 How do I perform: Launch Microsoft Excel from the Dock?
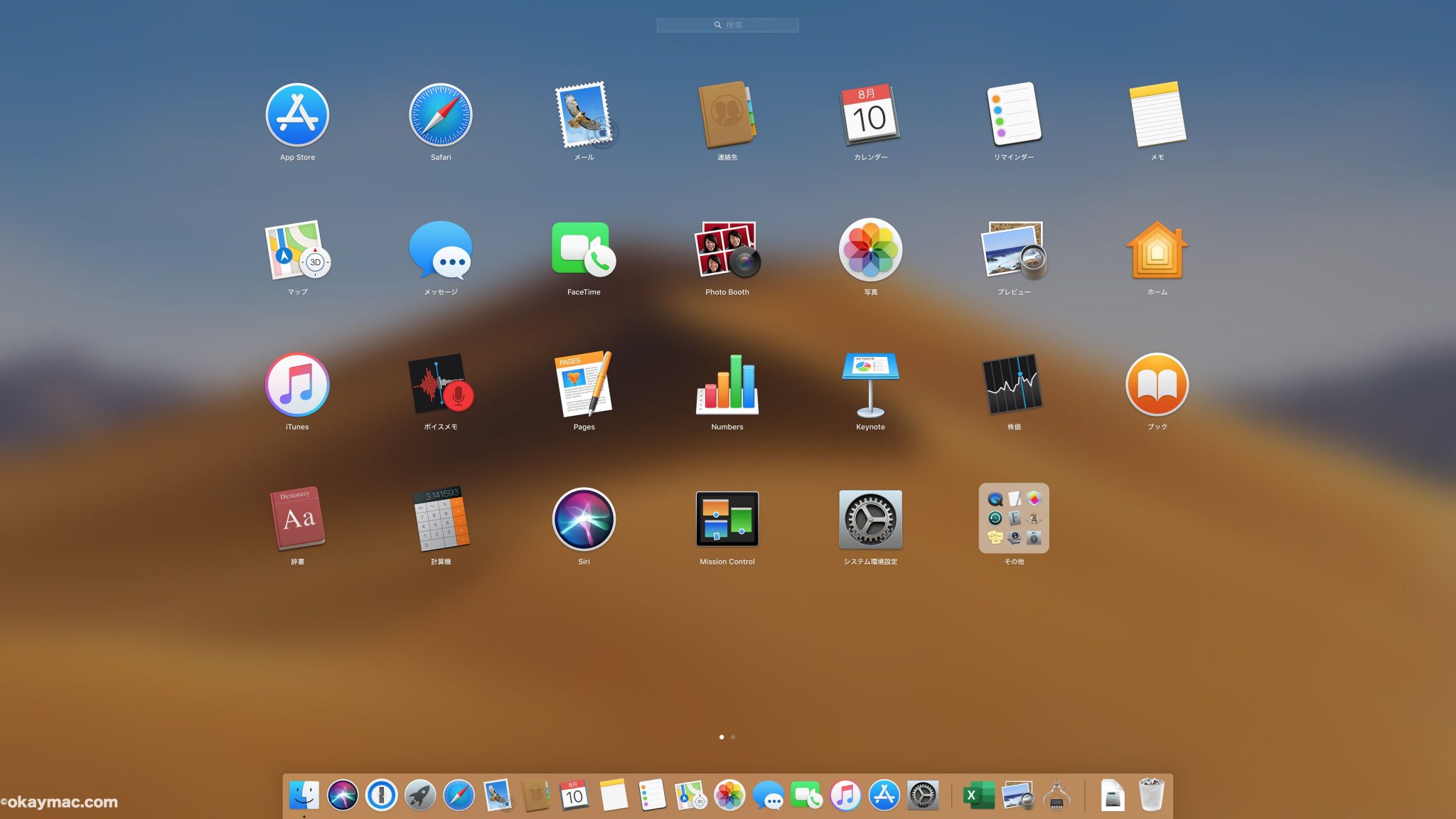979,795
